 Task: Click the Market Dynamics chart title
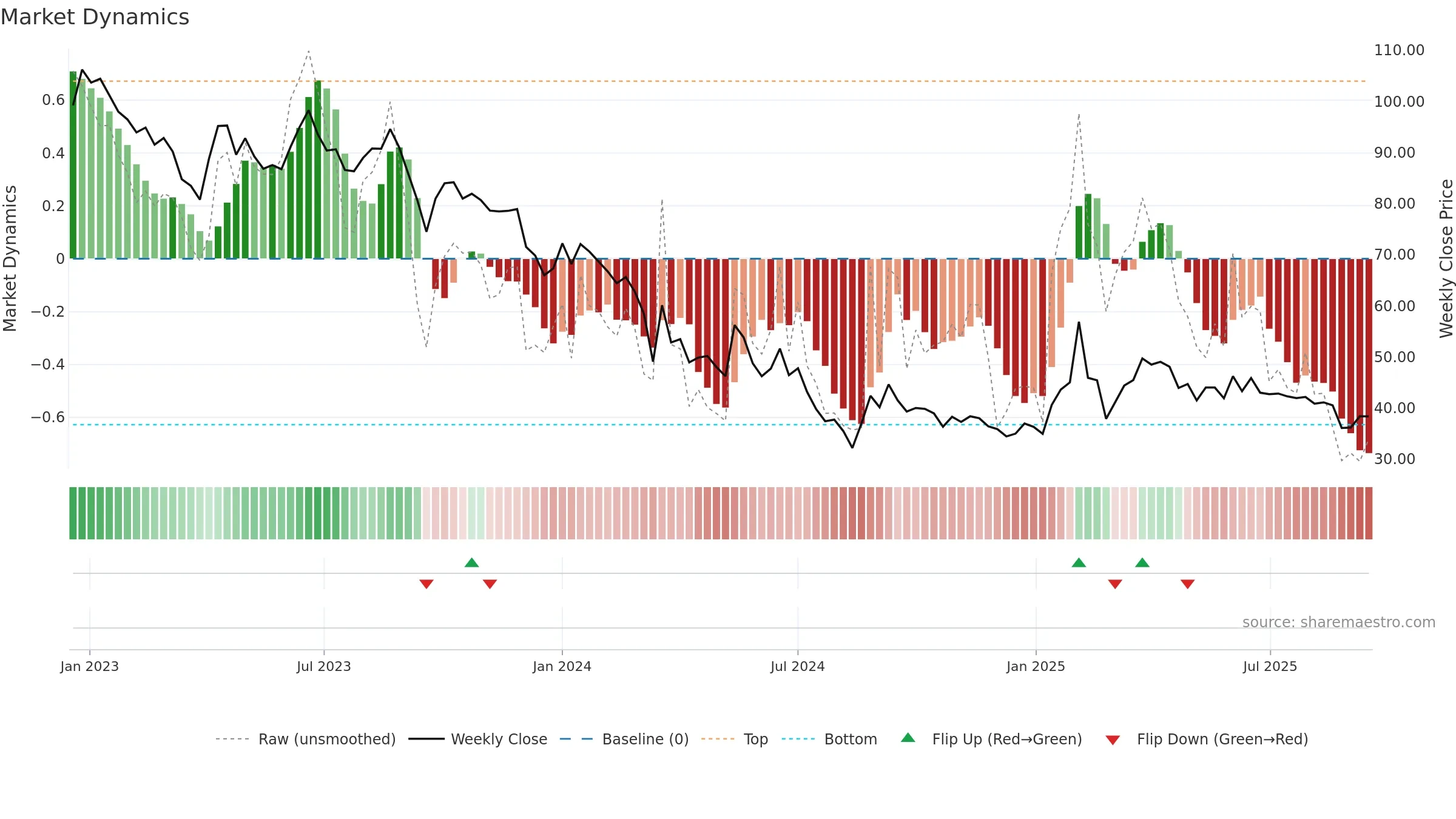pyautogui.click(x=95, y=17)
